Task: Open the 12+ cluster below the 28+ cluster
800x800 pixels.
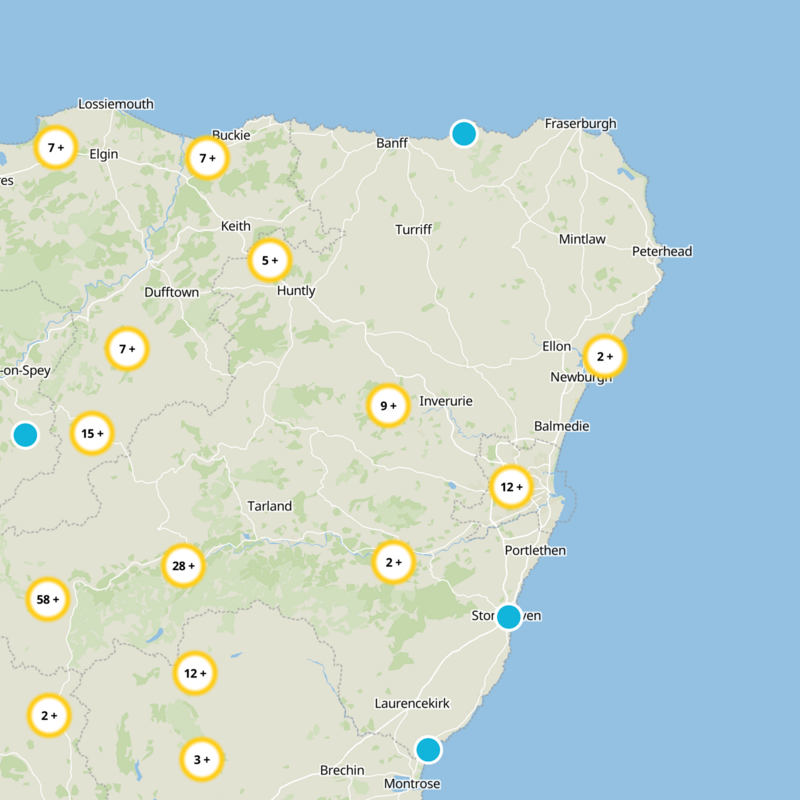Action: (x=195, y=673)
